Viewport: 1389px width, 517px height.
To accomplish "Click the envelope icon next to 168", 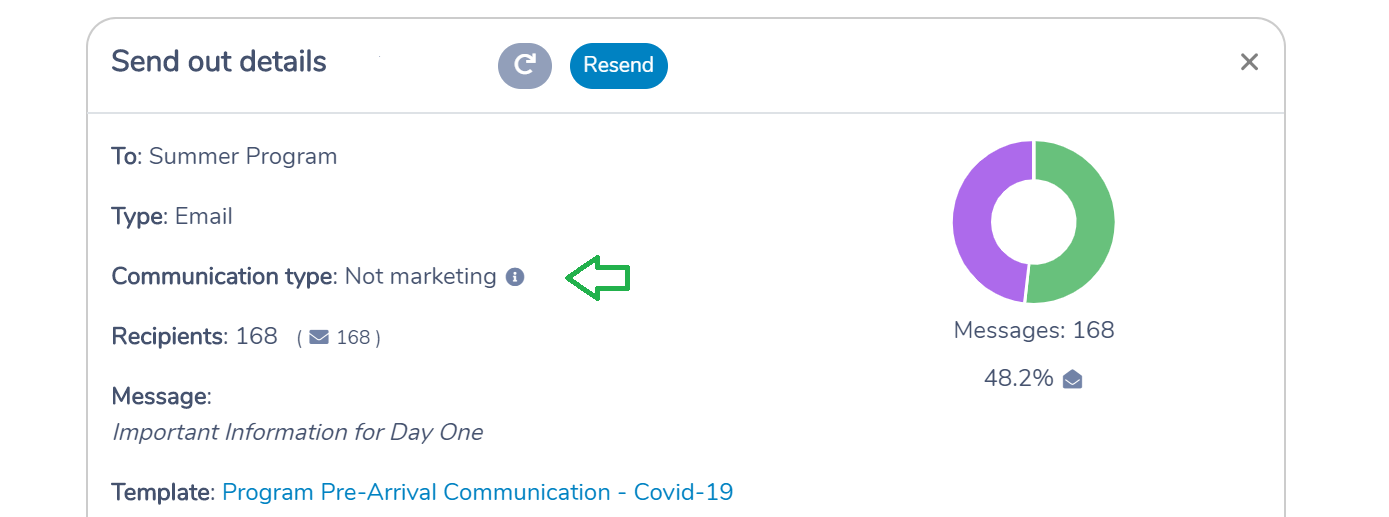I will tap(319, 338).
